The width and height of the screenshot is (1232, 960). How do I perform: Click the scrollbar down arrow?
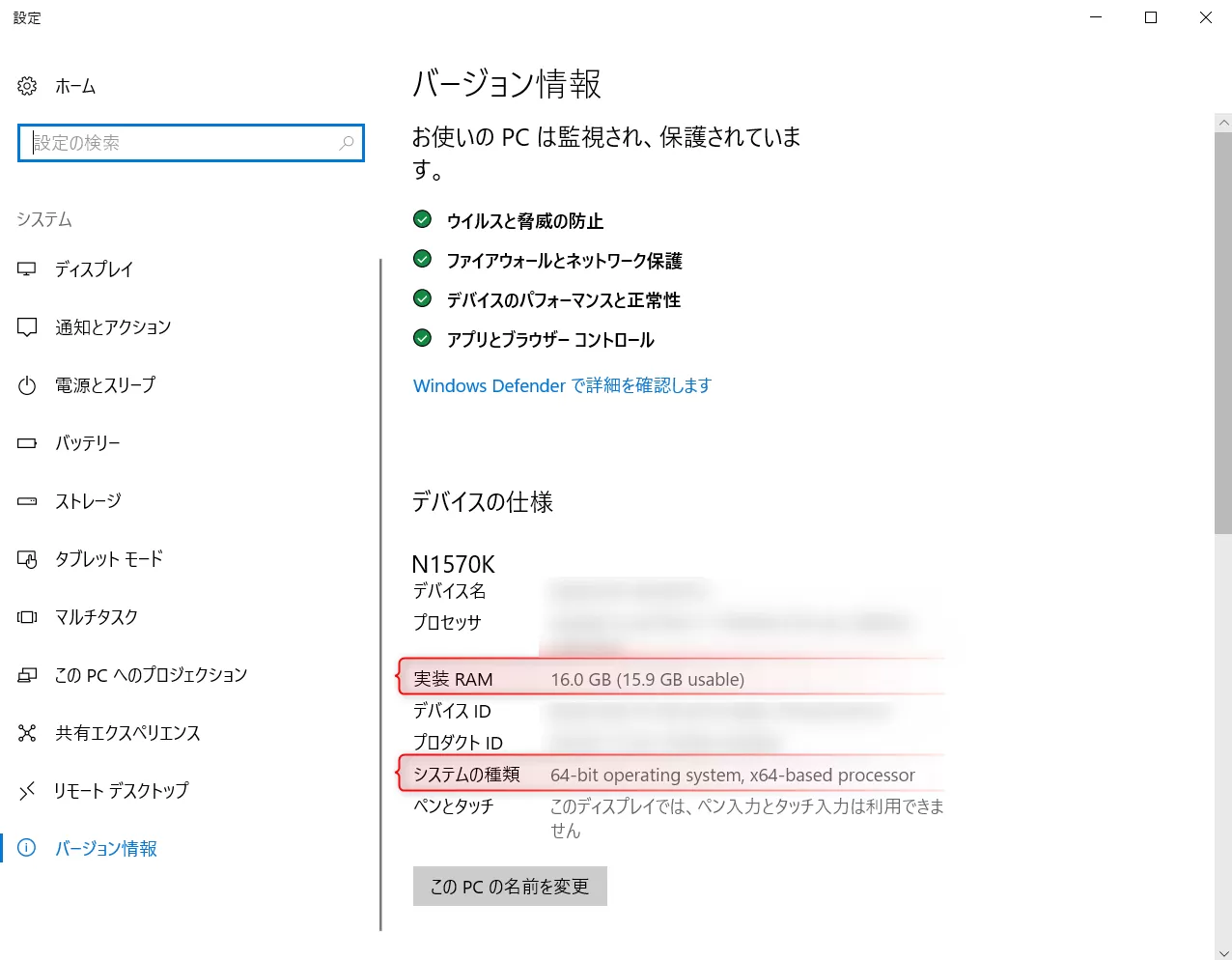tap(1224, 951)
